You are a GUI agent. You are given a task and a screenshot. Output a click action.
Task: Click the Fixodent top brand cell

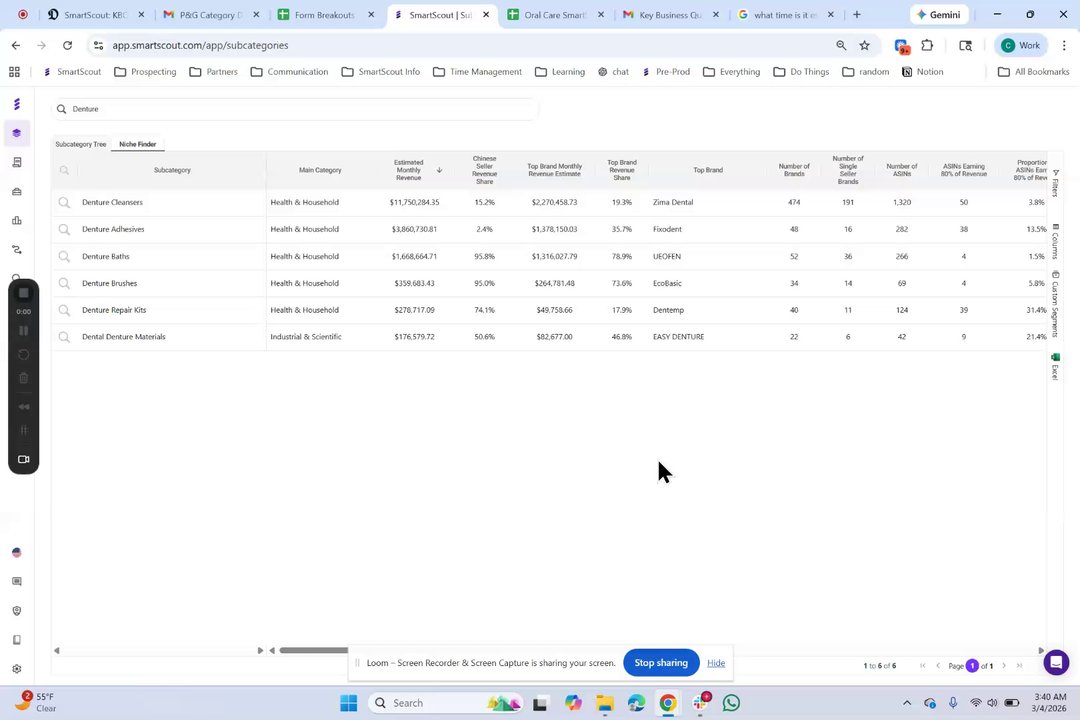[667, 229]
